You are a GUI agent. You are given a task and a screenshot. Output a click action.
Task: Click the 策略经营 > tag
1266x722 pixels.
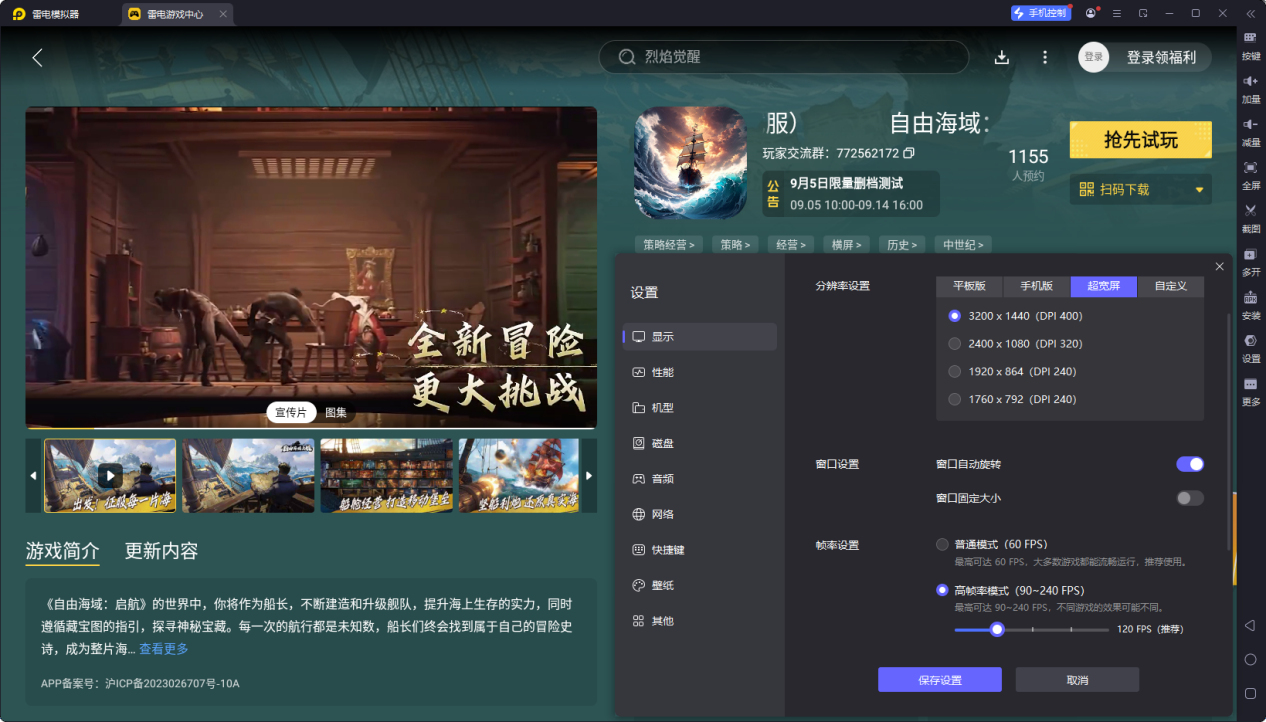click(668, 244)
